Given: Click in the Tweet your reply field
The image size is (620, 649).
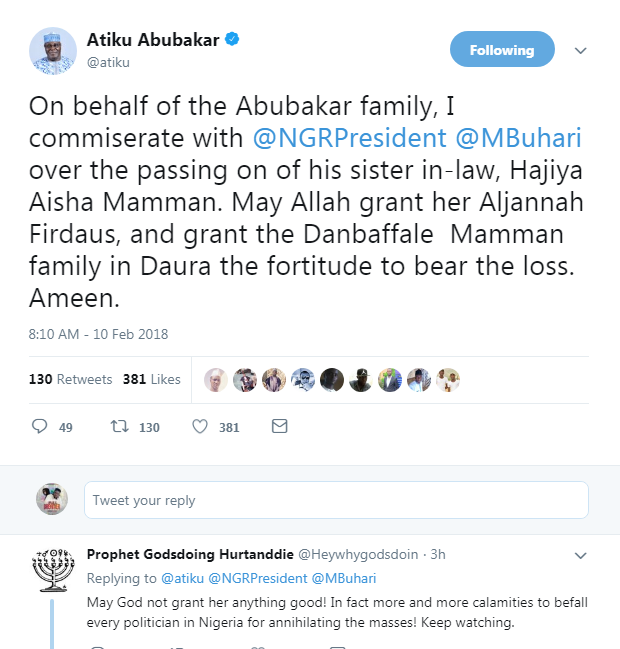Looking at the screenshot, I should pos(336,500).
